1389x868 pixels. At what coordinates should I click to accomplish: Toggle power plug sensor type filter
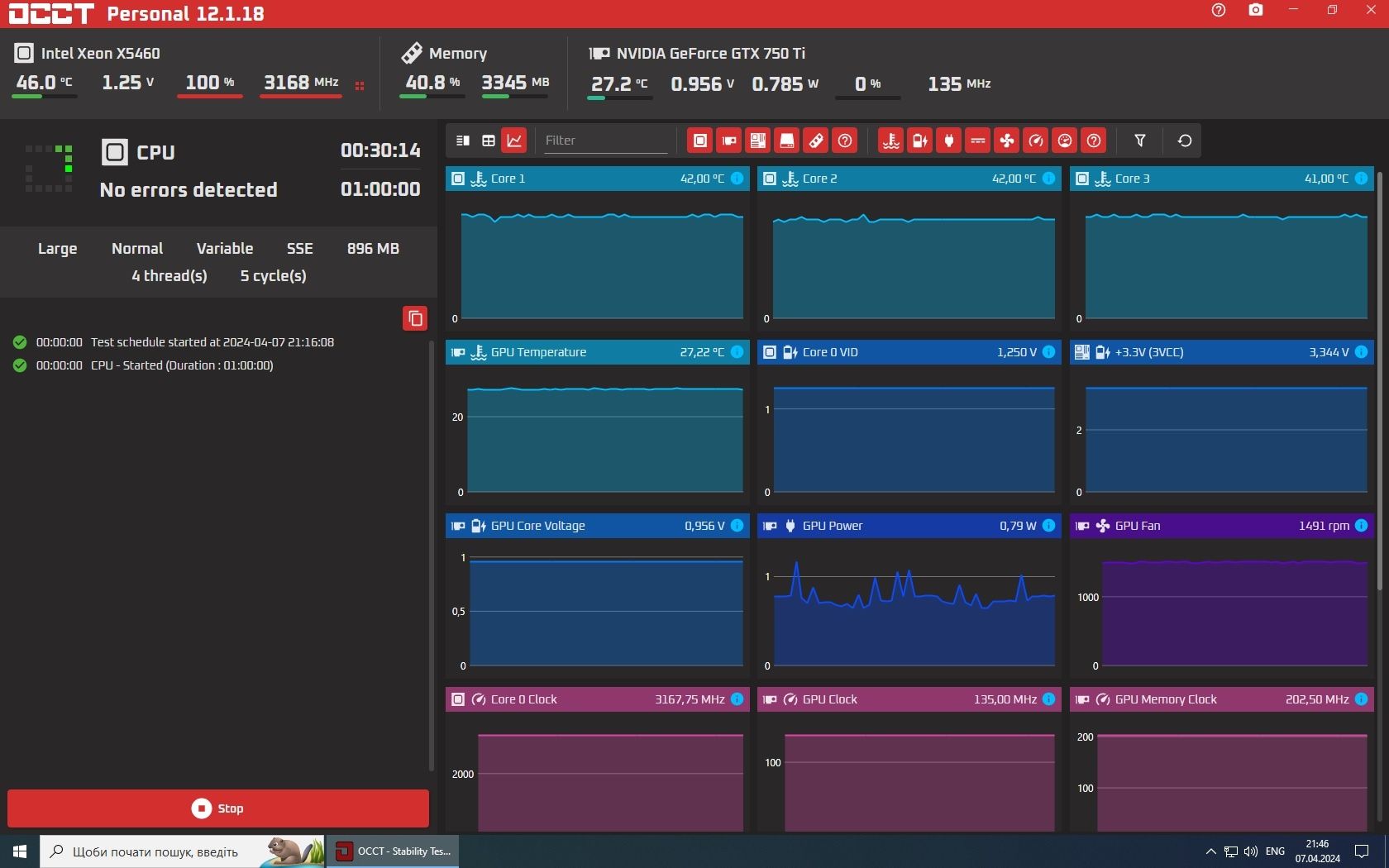[x=949, y=141]
